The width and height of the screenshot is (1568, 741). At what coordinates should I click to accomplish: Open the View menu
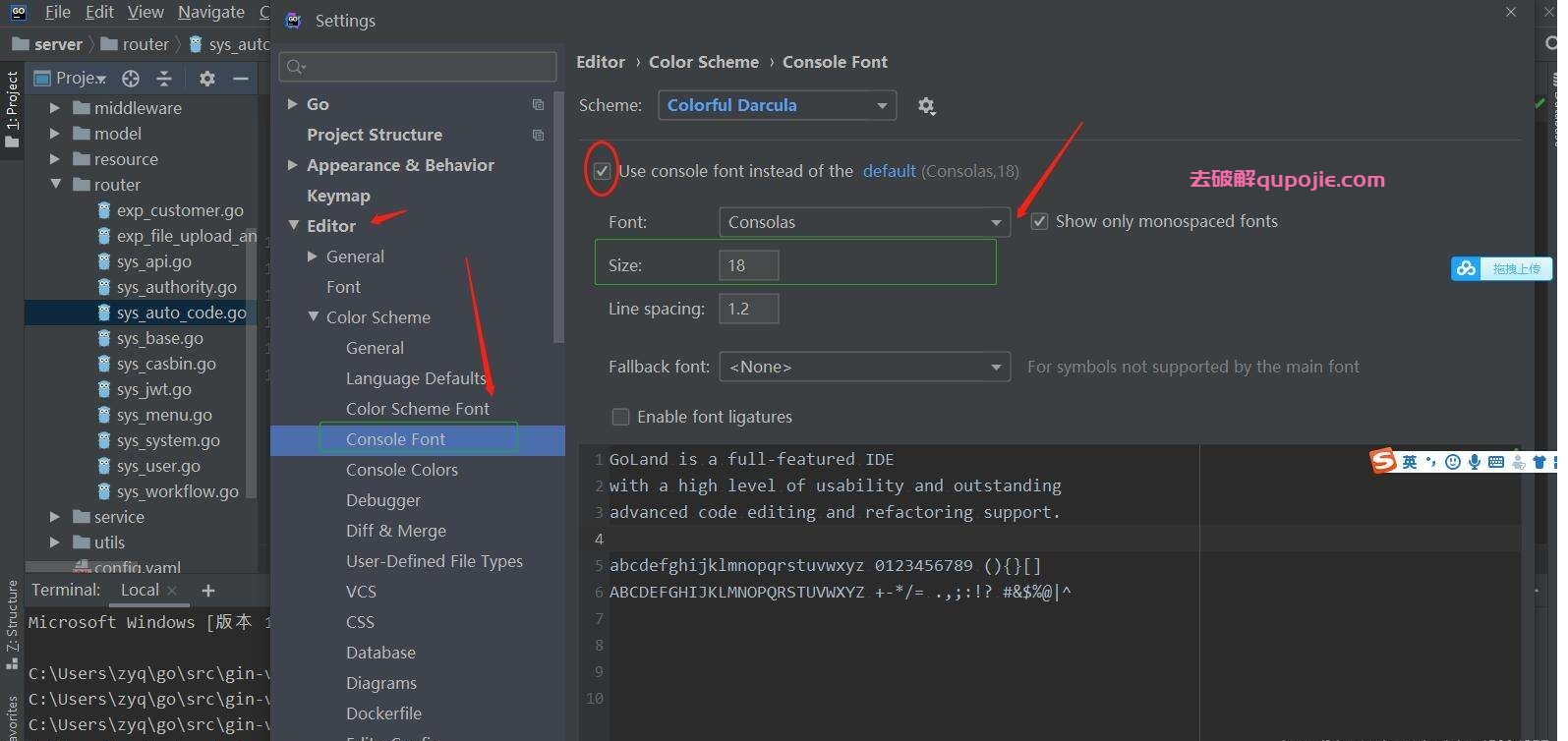click(145, 12)
